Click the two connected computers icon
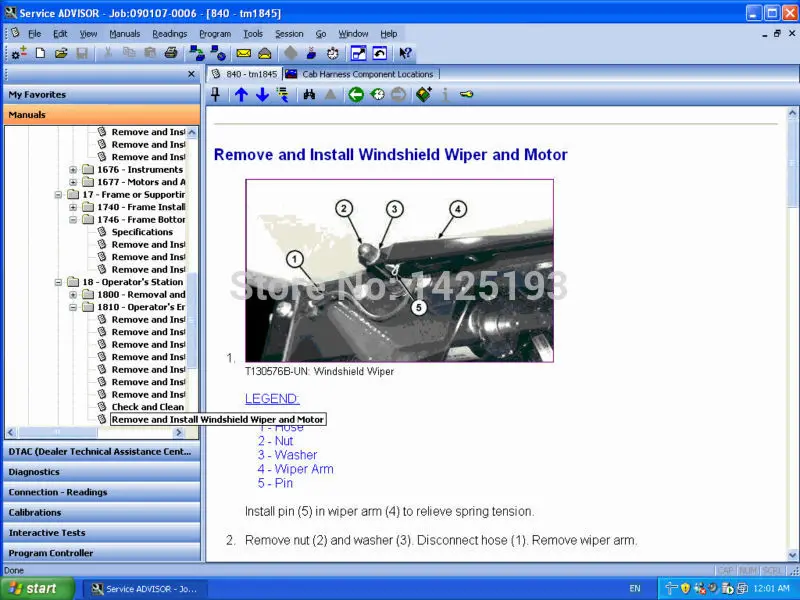Screen dimensions: 800x600 (x=196, y=53)
